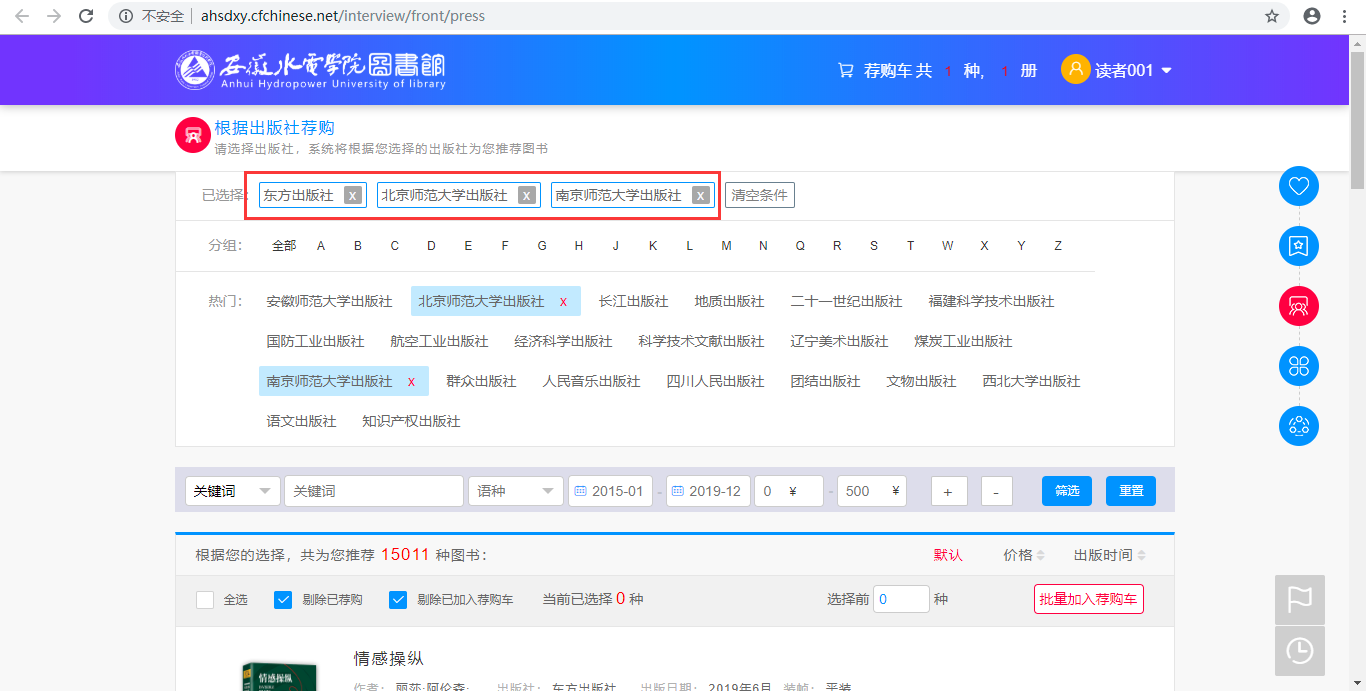Expand the 语种 language dropdown
Image resolution: width=1366 pixels, height=691 pixels.
click(515, 491)
